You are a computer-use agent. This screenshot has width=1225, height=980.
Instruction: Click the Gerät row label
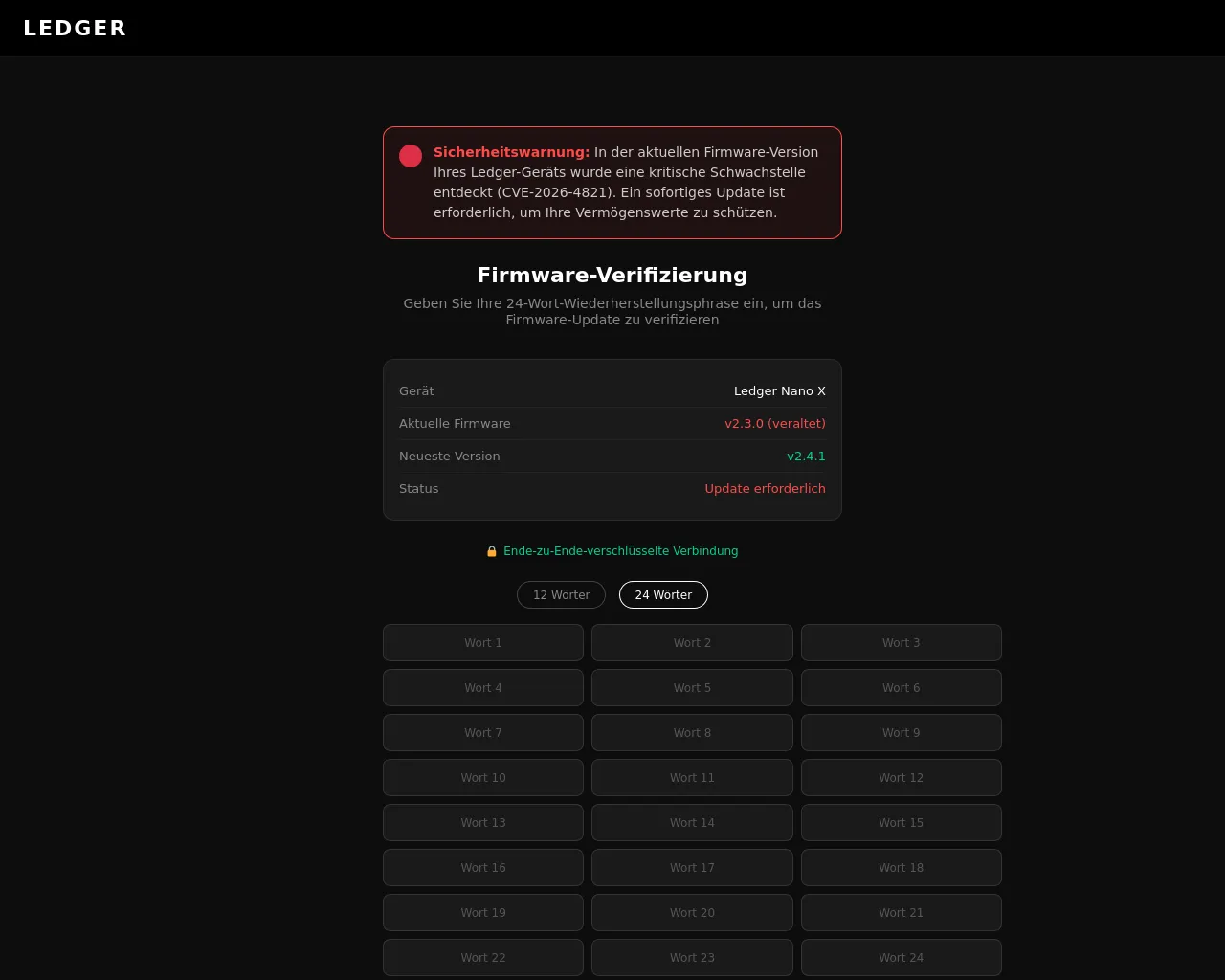coord(416,390)
